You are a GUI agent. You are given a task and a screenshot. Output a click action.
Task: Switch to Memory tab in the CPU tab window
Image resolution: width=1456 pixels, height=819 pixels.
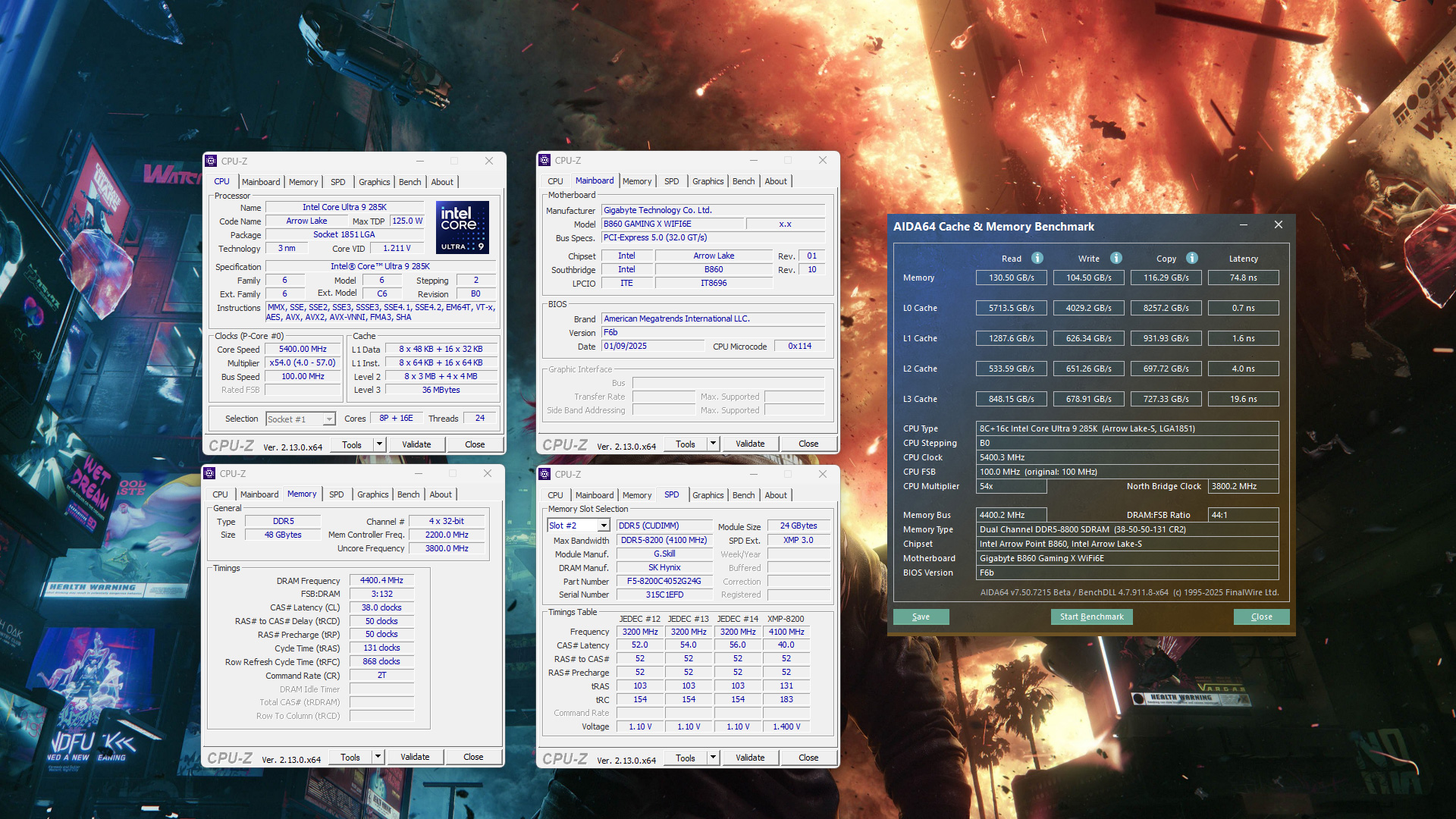click(x=303, y=182)
